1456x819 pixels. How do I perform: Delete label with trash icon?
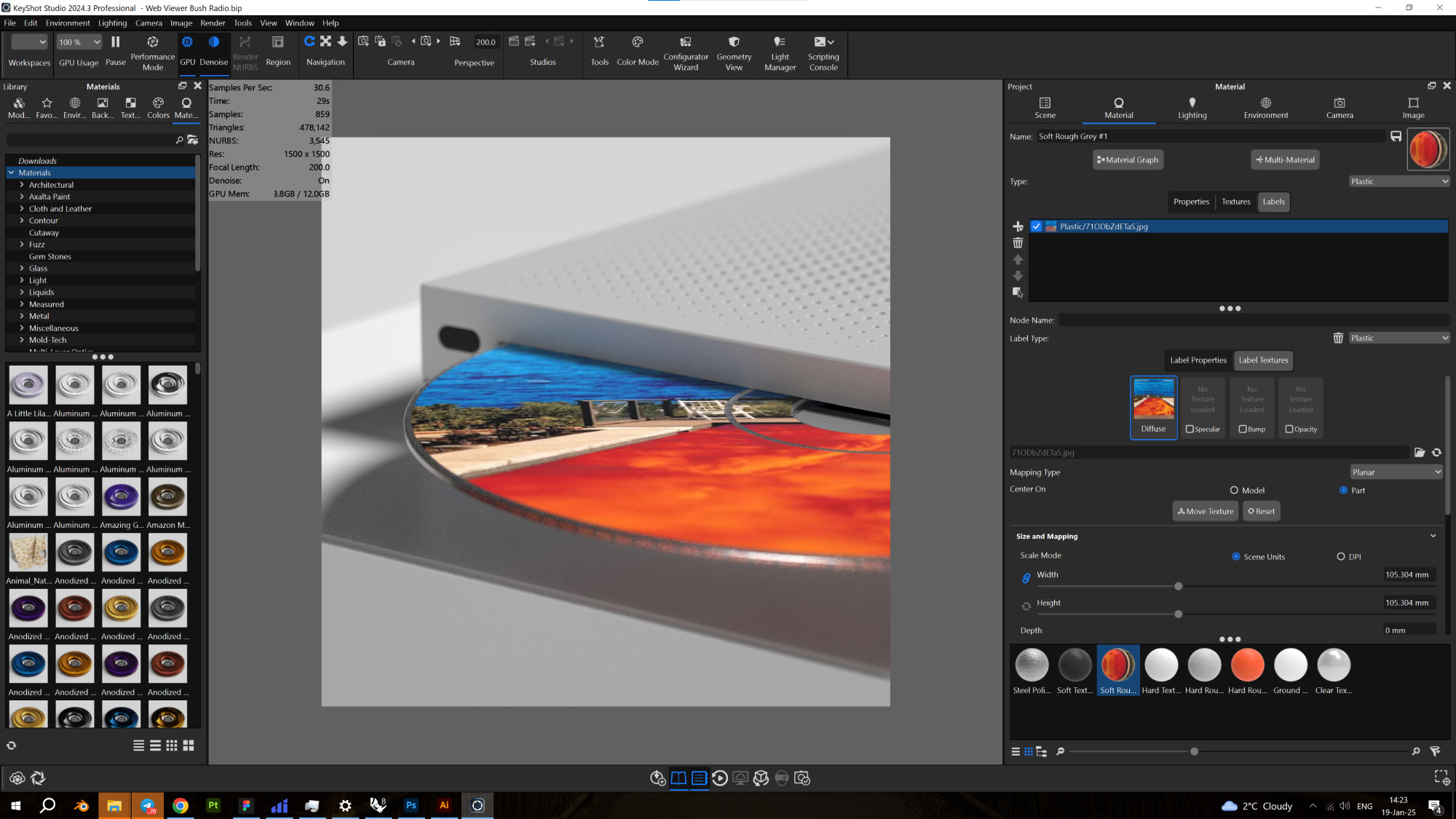click(1018, 243)
